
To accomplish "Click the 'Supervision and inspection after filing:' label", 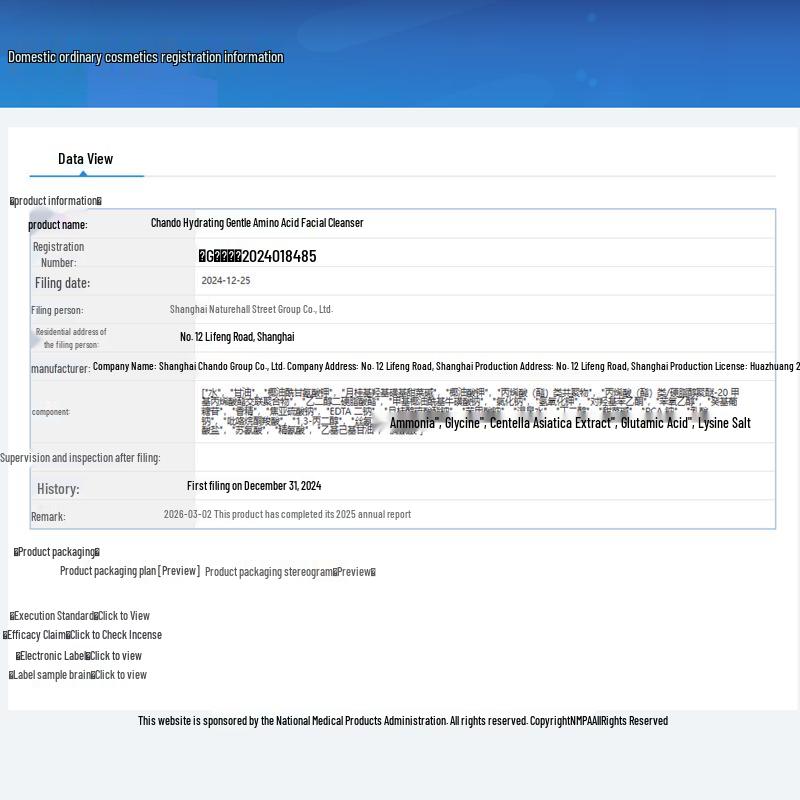I will point(80,458).
